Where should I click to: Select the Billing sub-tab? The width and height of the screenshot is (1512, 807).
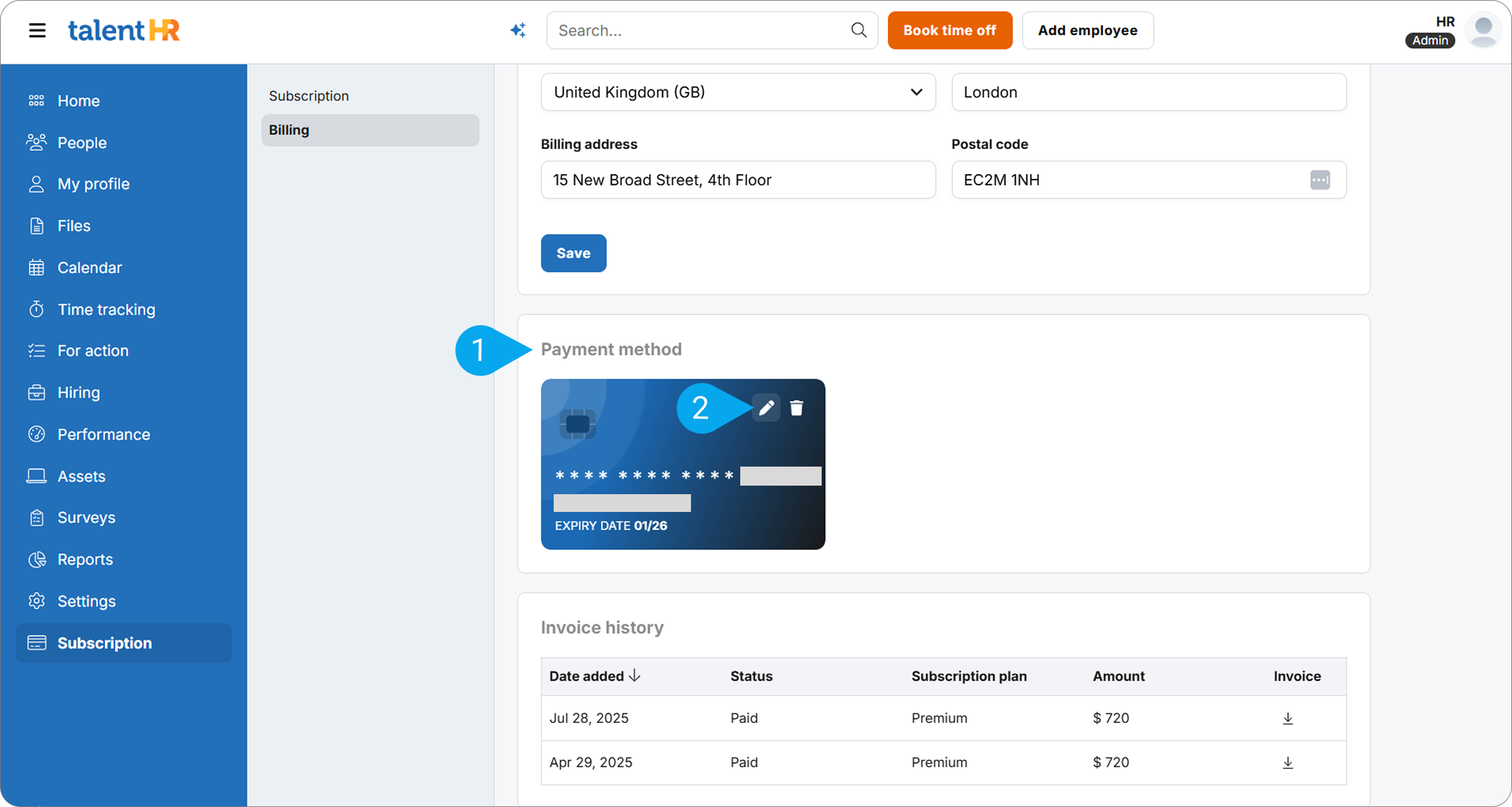click(370, 130)
